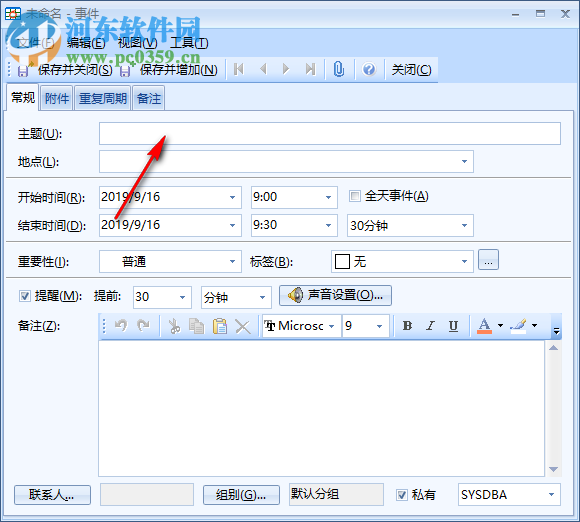
Task: Click inside the 备注 notes text area
Action: tap(321, 408)
